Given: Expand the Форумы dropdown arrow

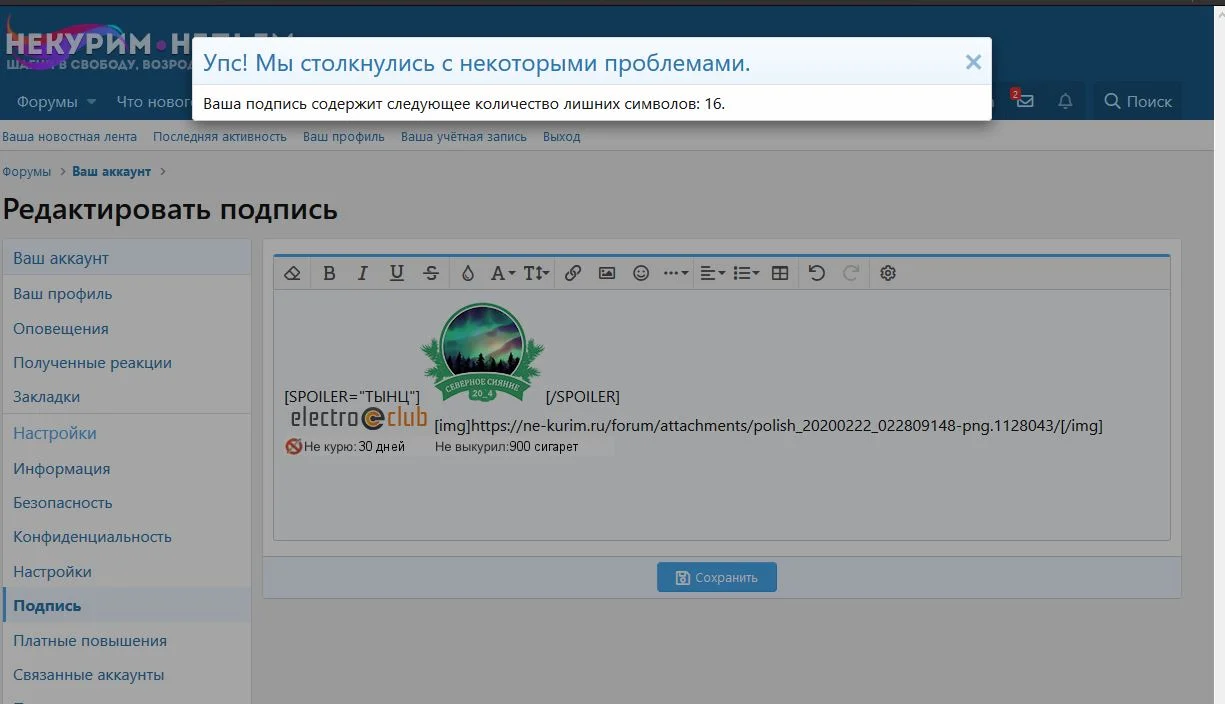Looking at the screenshot, I should coord(91,101).
